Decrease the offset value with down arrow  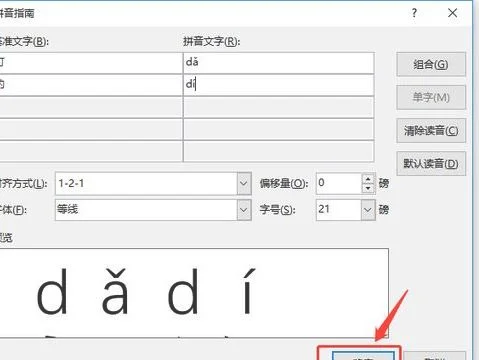click(x=368, y=188)
